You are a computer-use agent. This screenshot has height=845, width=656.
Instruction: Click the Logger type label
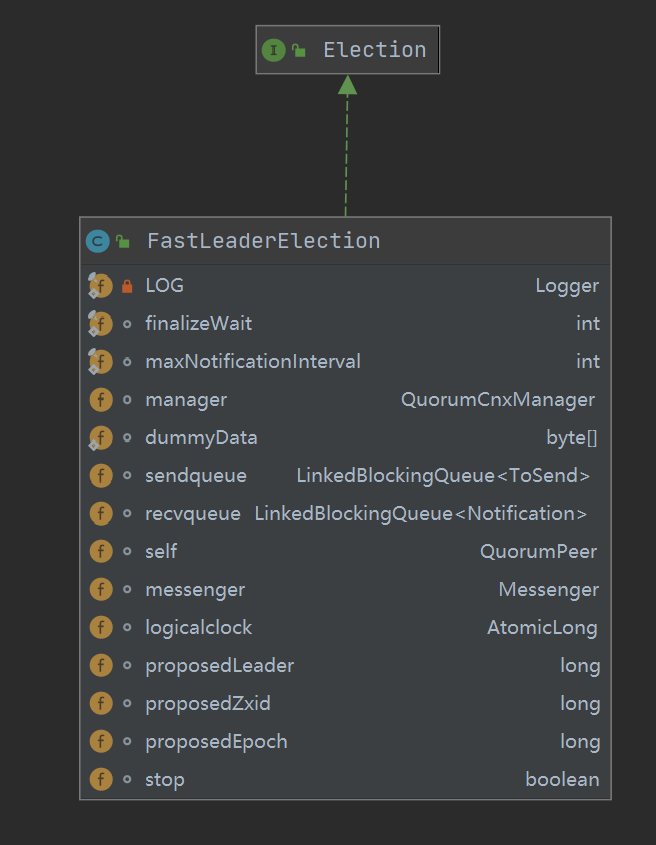coord(567,286)
